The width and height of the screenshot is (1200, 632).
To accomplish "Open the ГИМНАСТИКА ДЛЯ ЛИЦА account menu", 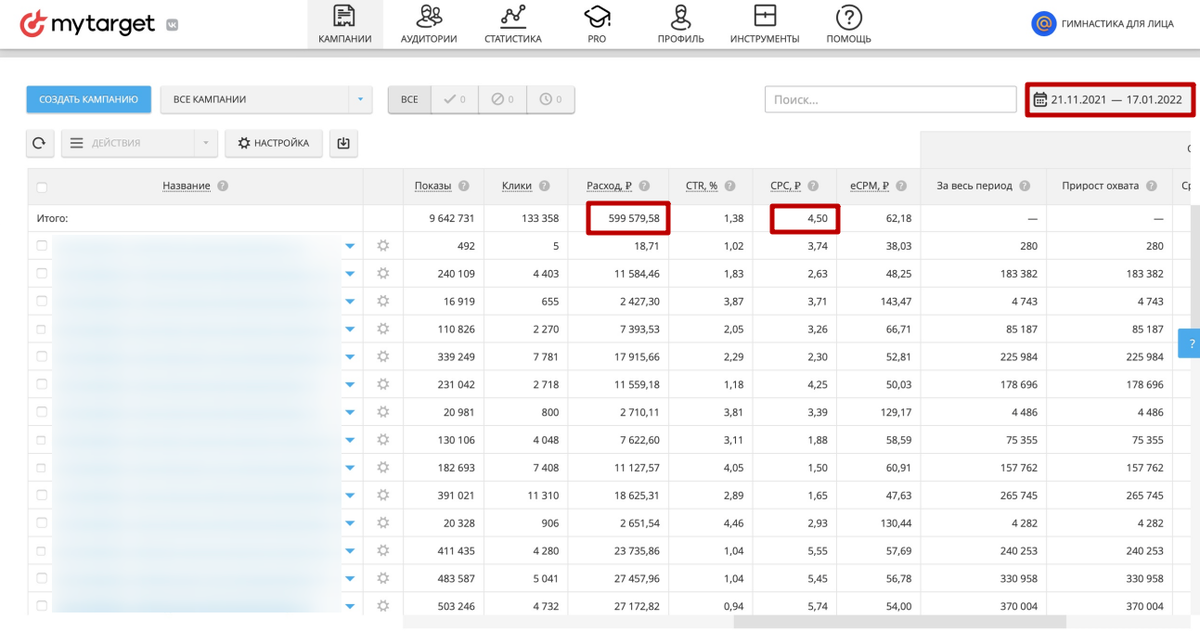I will click(1103, 24).
